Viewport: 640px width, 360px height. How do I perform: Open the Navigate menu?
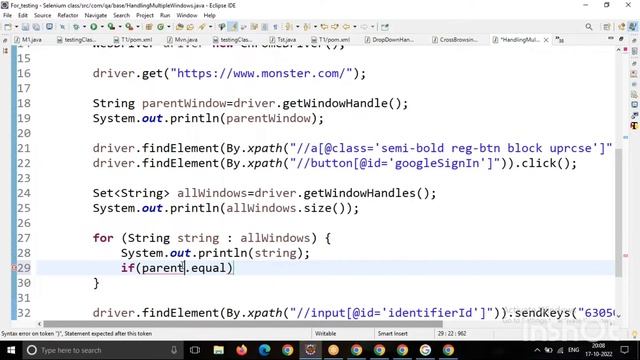click(x=96, y=15)
